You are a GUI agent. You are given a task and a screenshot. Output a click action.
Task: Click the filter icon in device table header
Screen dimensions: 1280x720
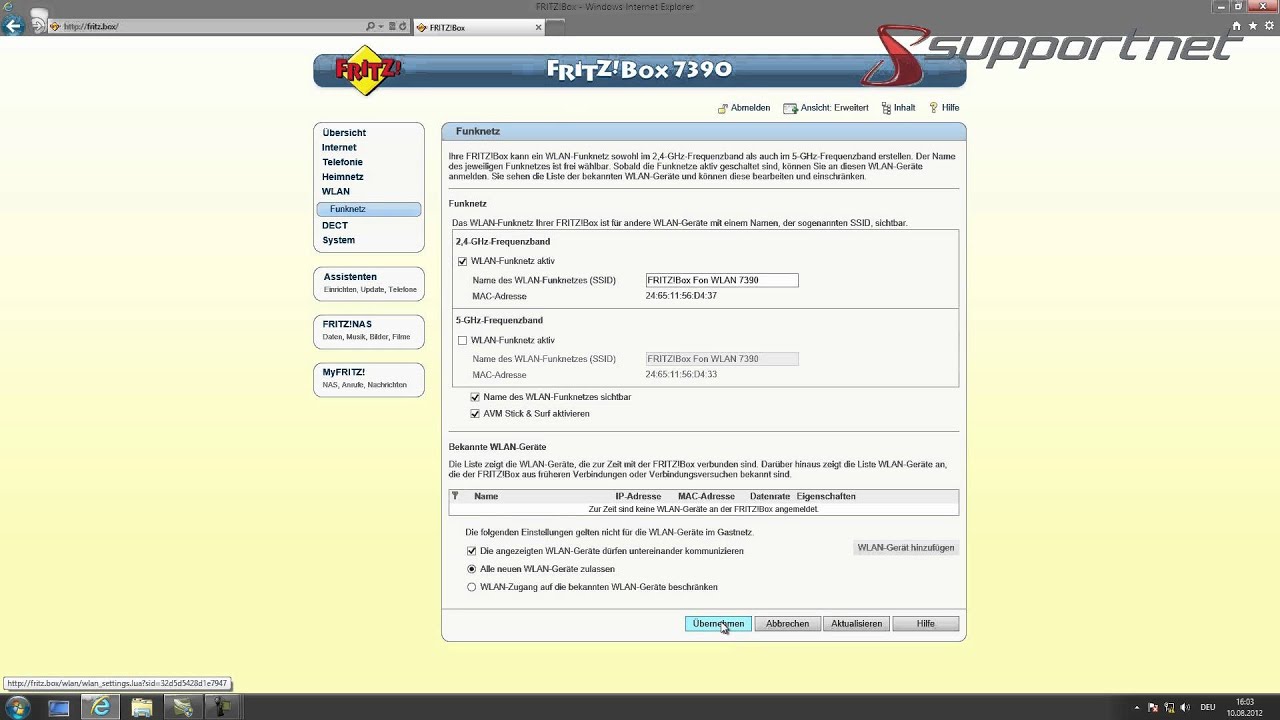tap(455, 496)
